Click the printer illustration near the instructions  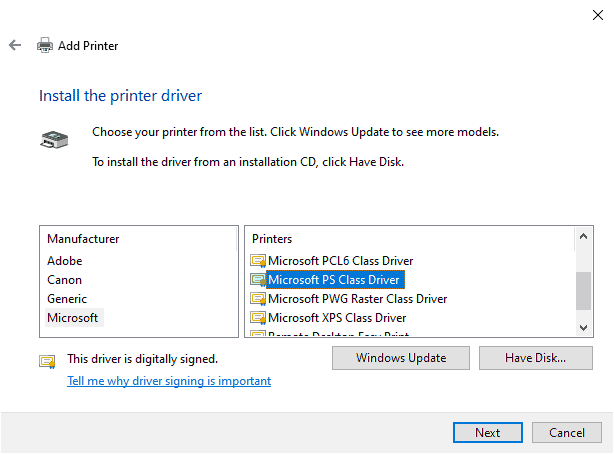pos(54,141)
